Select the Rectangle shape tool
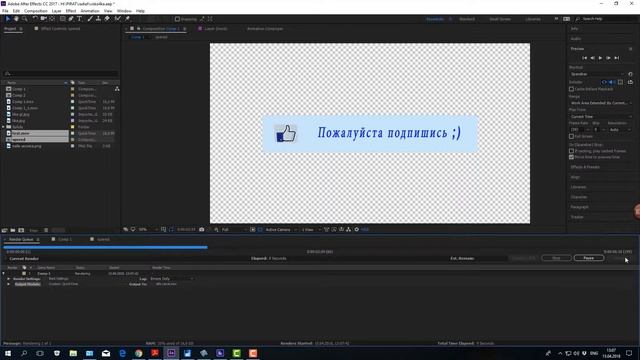The height and width of the screenshot is (360, 640). tap(62, 19)
